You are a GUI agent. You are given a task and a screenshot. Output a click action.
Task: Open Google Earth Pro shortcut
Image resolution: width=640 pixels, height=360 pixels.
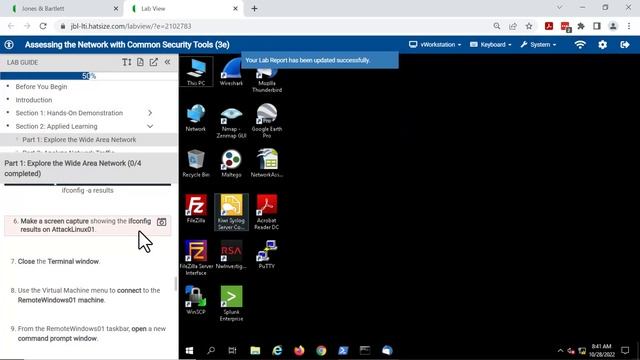[267, 121]
